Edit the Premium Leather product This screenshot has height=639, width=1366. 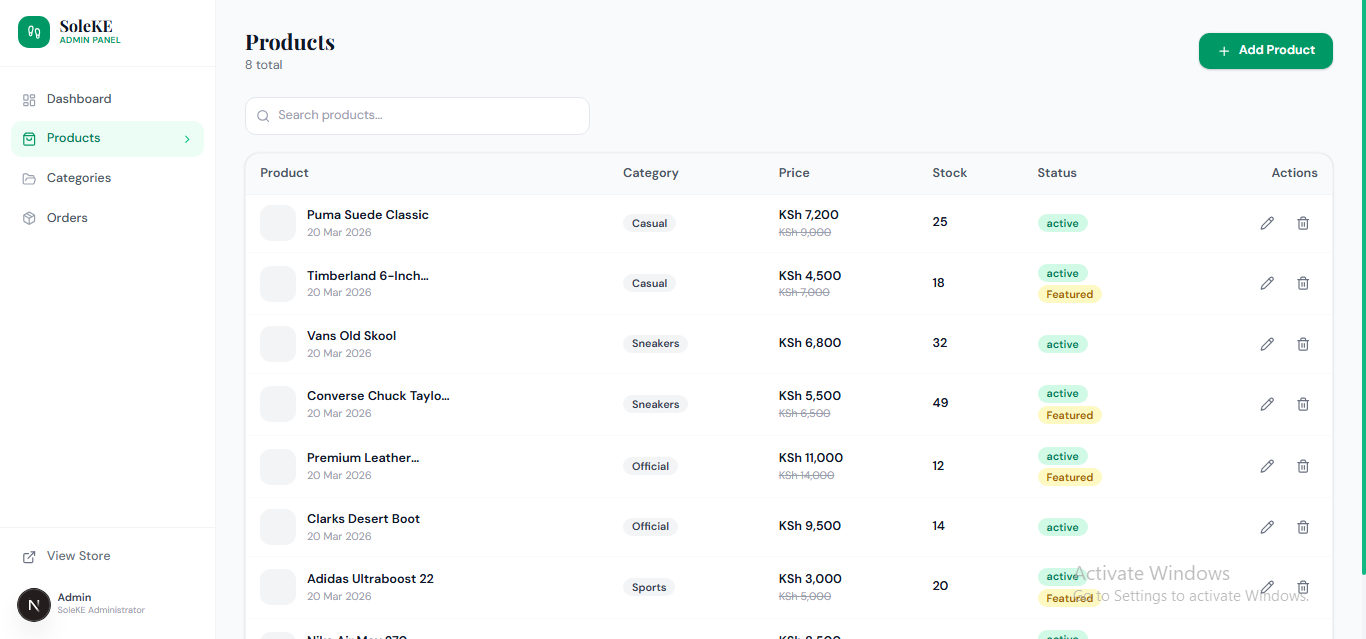click(x=1267, y=466)
